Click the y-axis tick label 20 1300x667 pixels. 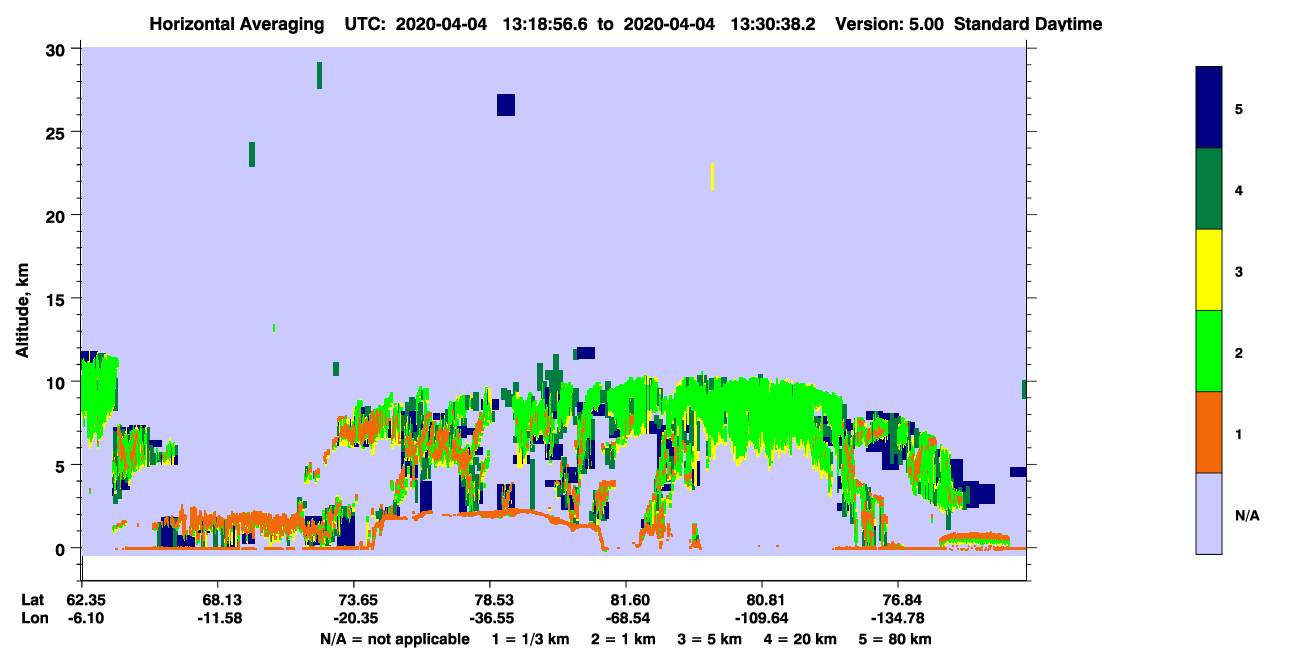[x=58, y=215]
